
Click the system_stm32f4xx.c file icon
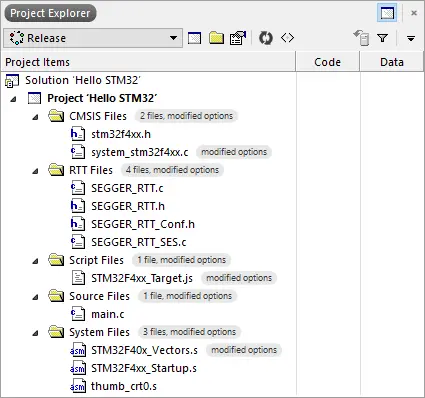[x=78, y=152]
